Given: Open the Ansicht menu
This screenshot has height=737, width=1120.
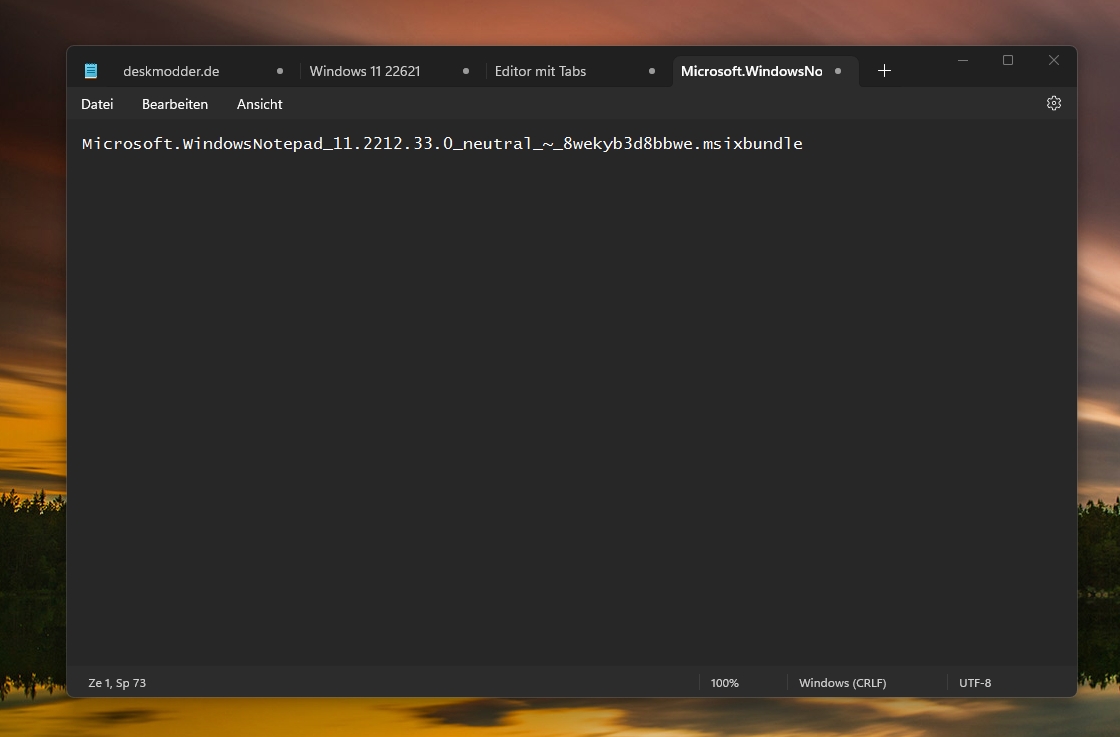Looking at the screenshot, I should pos(259,103).
